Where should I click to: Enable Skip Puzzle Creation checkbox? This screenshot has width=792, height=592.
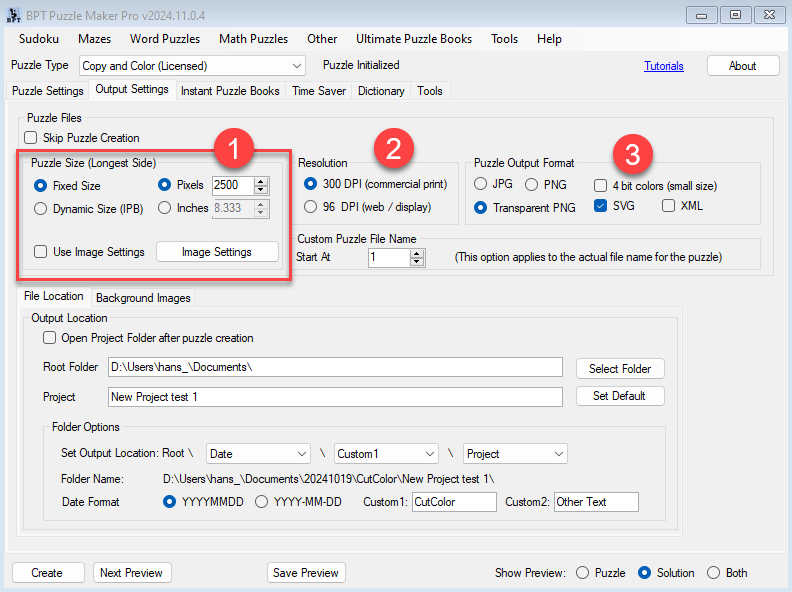click(x=31, y=138)
